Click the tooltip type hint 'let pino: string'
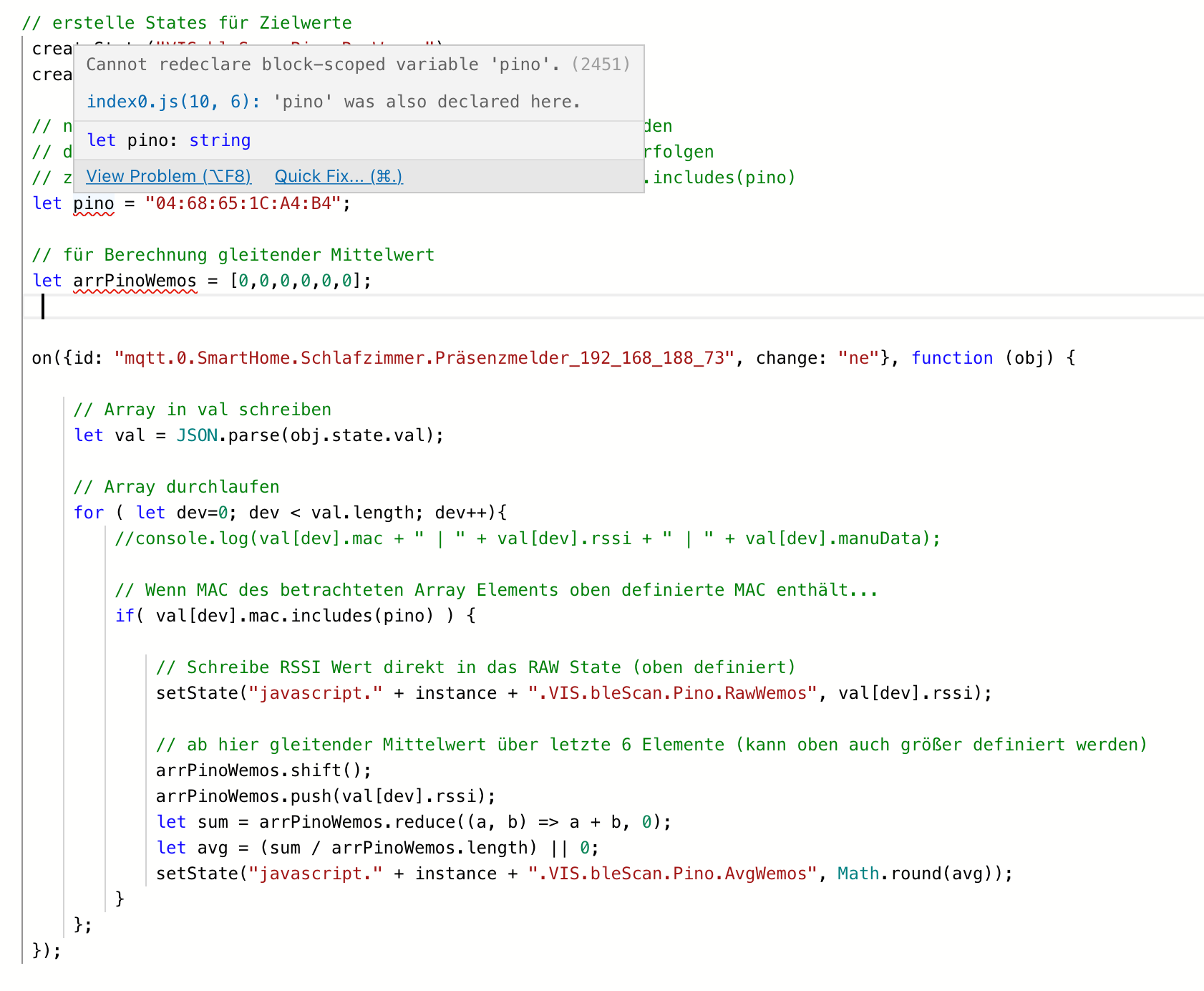 point(169,140)
